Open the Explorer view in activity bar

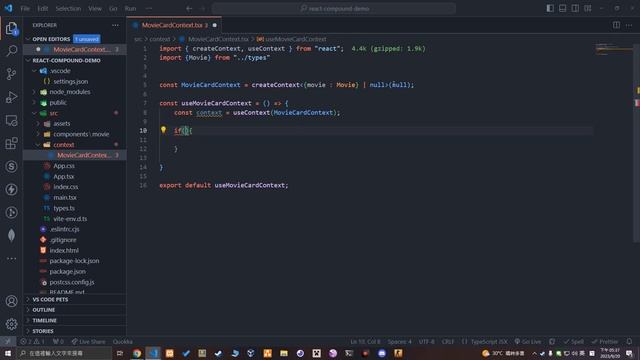coord(11,28)
